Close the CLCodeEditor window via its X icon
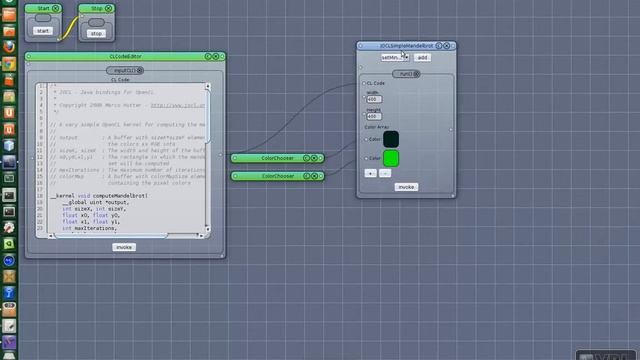Image resolution: width=640 pixels, height=360 pixels. tap(216, 56)
